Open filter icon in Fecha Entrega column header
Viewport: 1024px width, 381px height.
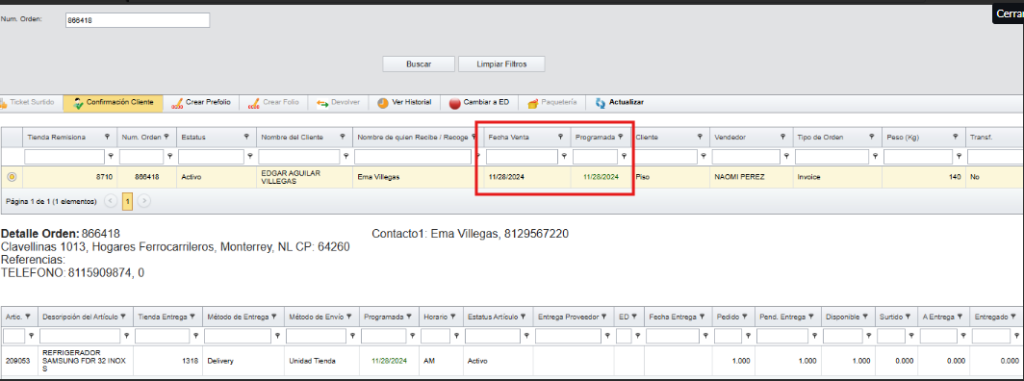pyautogui.click(x=701, y=316)
